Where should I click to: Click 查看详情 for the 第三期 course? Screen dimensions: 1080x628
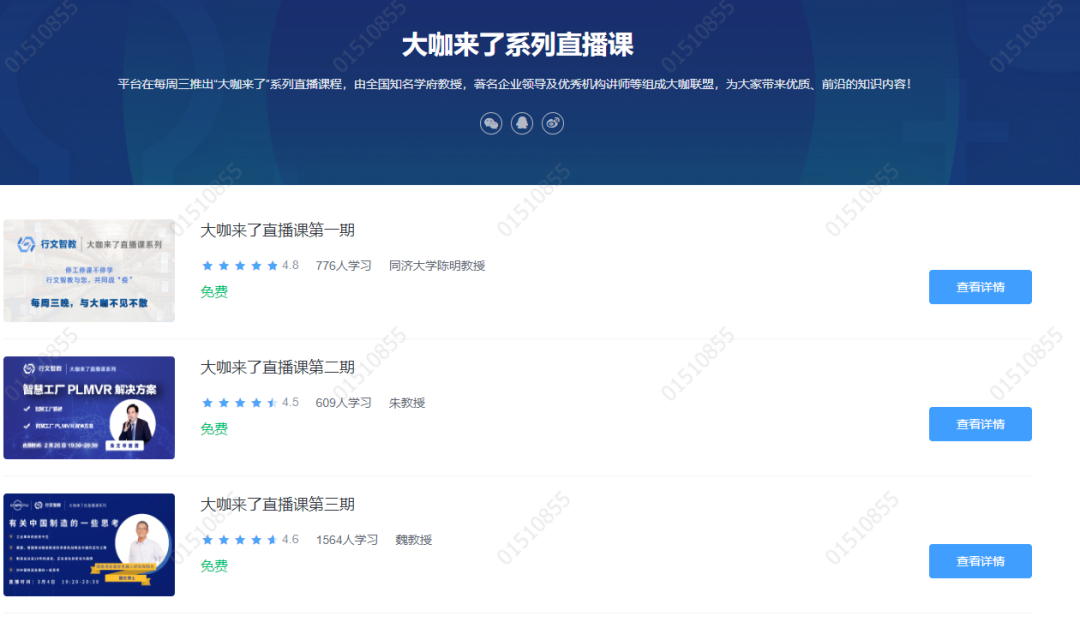click(980, 561)
